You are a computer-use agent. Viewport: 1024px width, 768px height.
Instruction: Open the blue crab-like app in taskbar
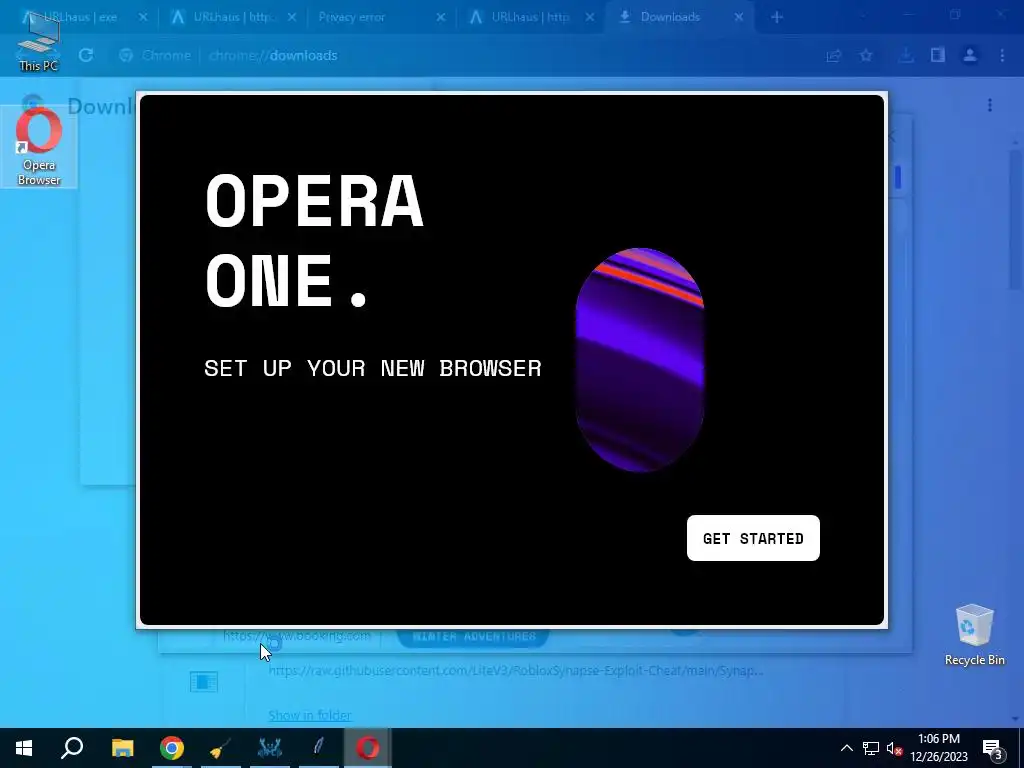pos(270,748)
